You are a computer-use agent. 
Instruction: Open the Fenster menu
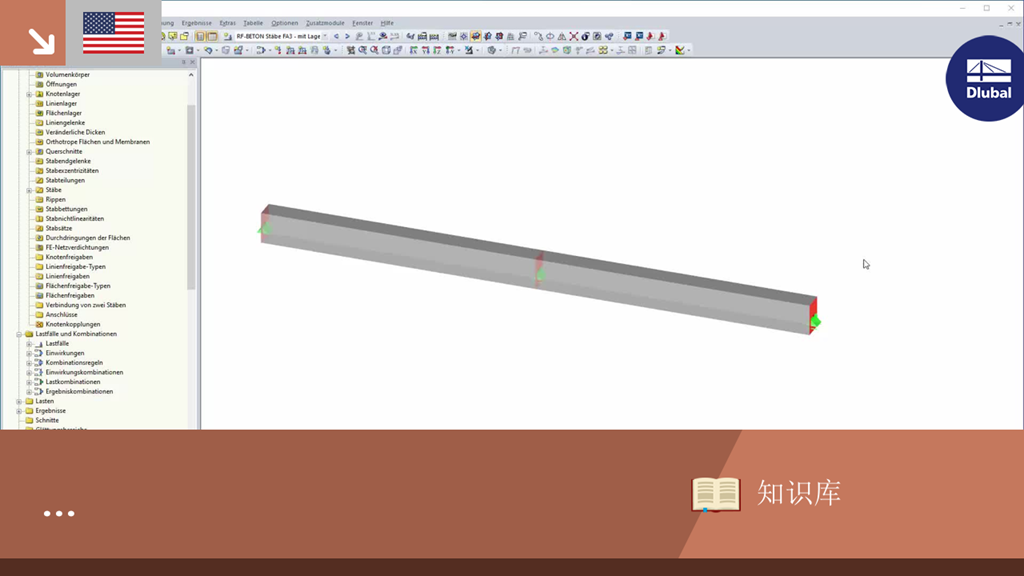(362, 23)
